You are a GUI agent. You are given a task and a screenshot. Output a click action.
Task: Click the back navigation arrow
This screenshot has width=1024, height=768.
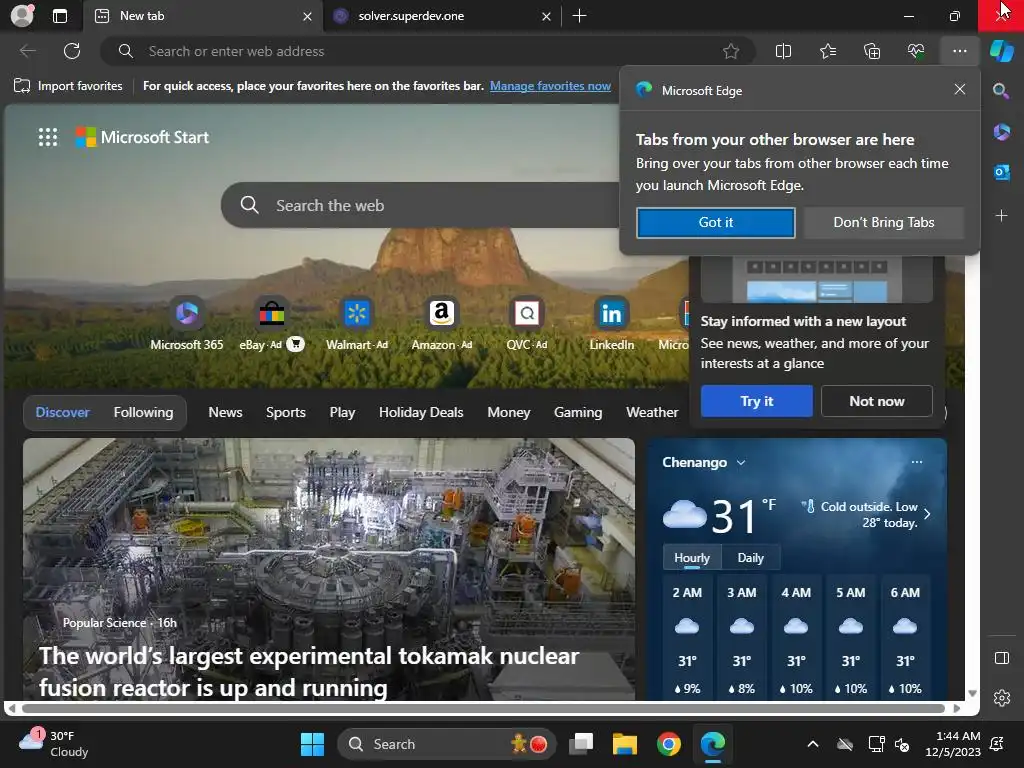27,51
